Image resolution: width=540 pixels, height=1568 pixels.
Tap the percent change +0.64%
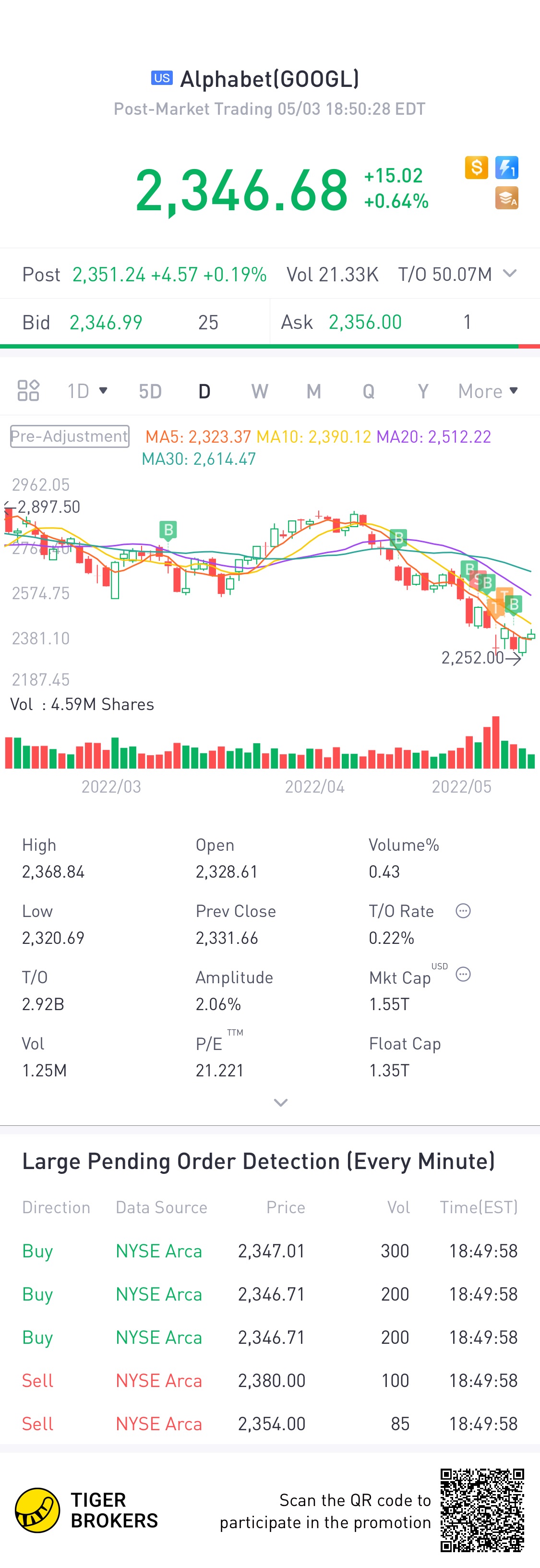point(396,201)
